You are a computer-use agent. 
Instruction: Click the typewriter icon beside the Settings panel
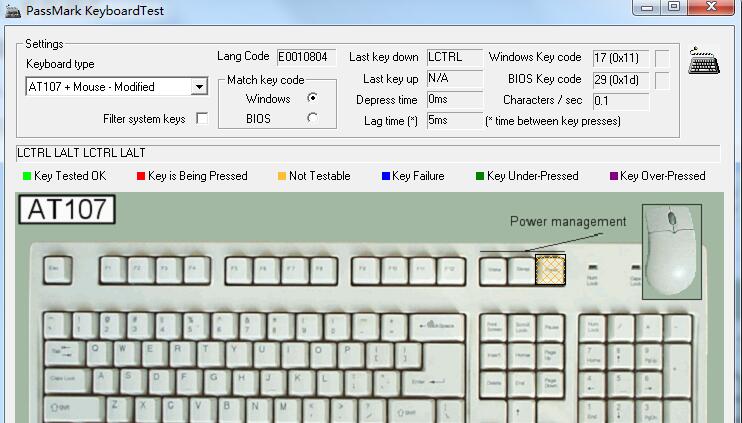point(704,61)
